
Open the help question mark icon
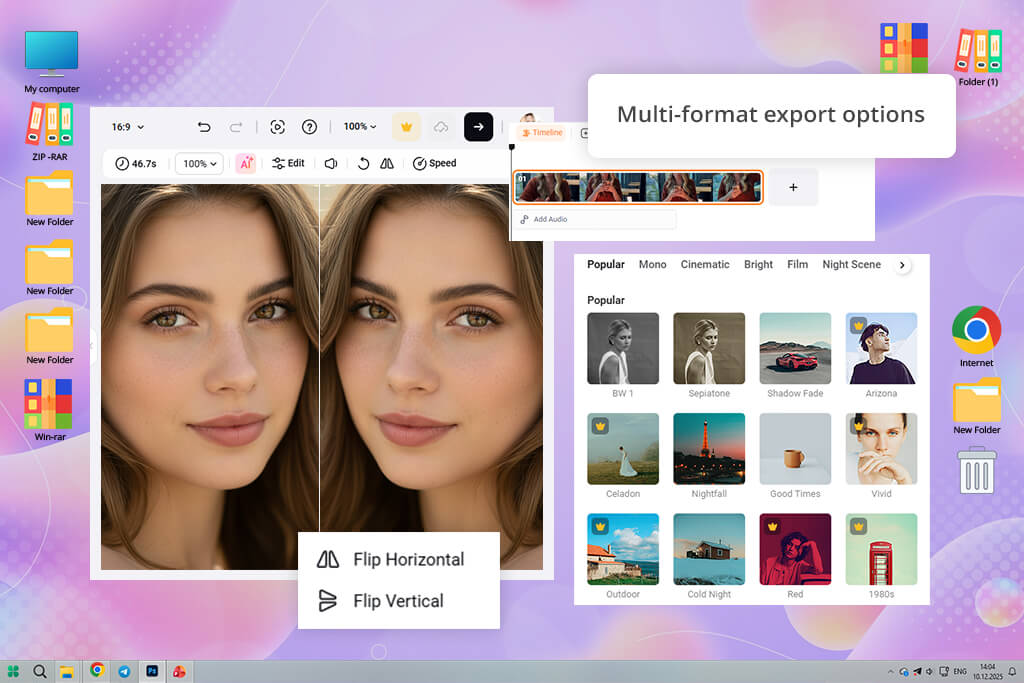coord(310,127)
